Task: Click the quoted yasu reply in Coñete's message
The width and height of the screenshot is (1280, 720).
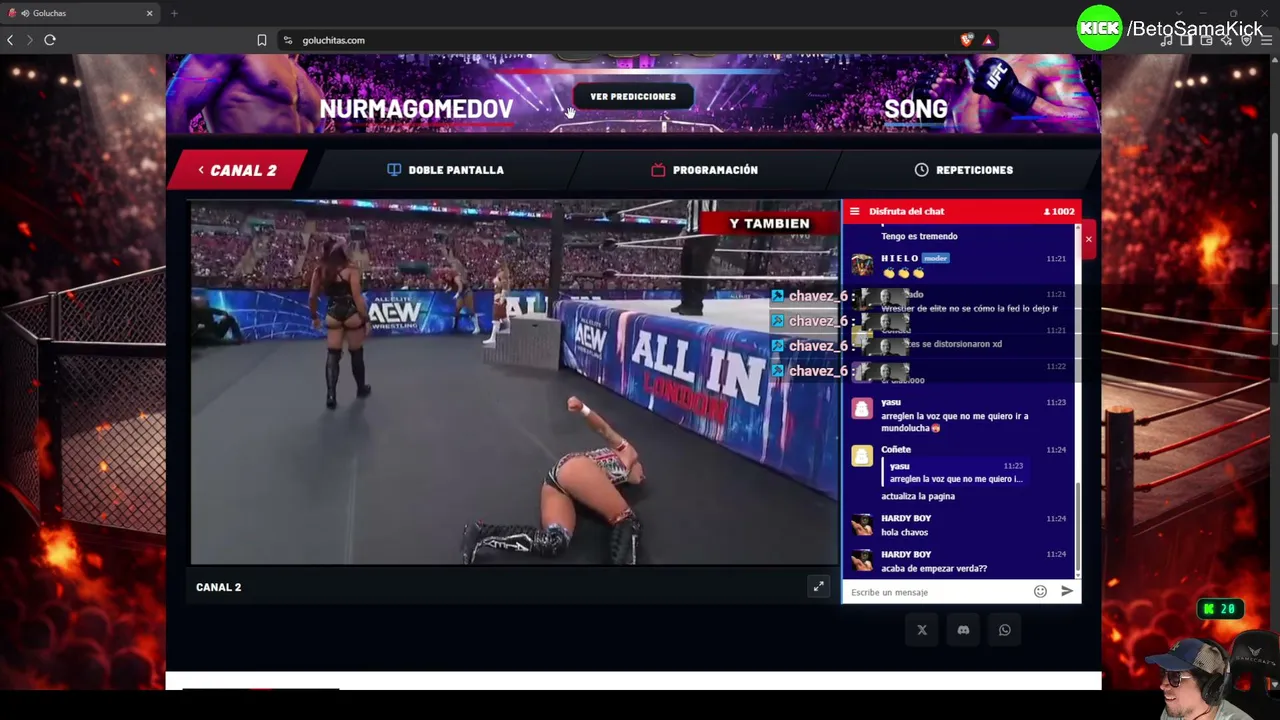Action: [955, 473]
